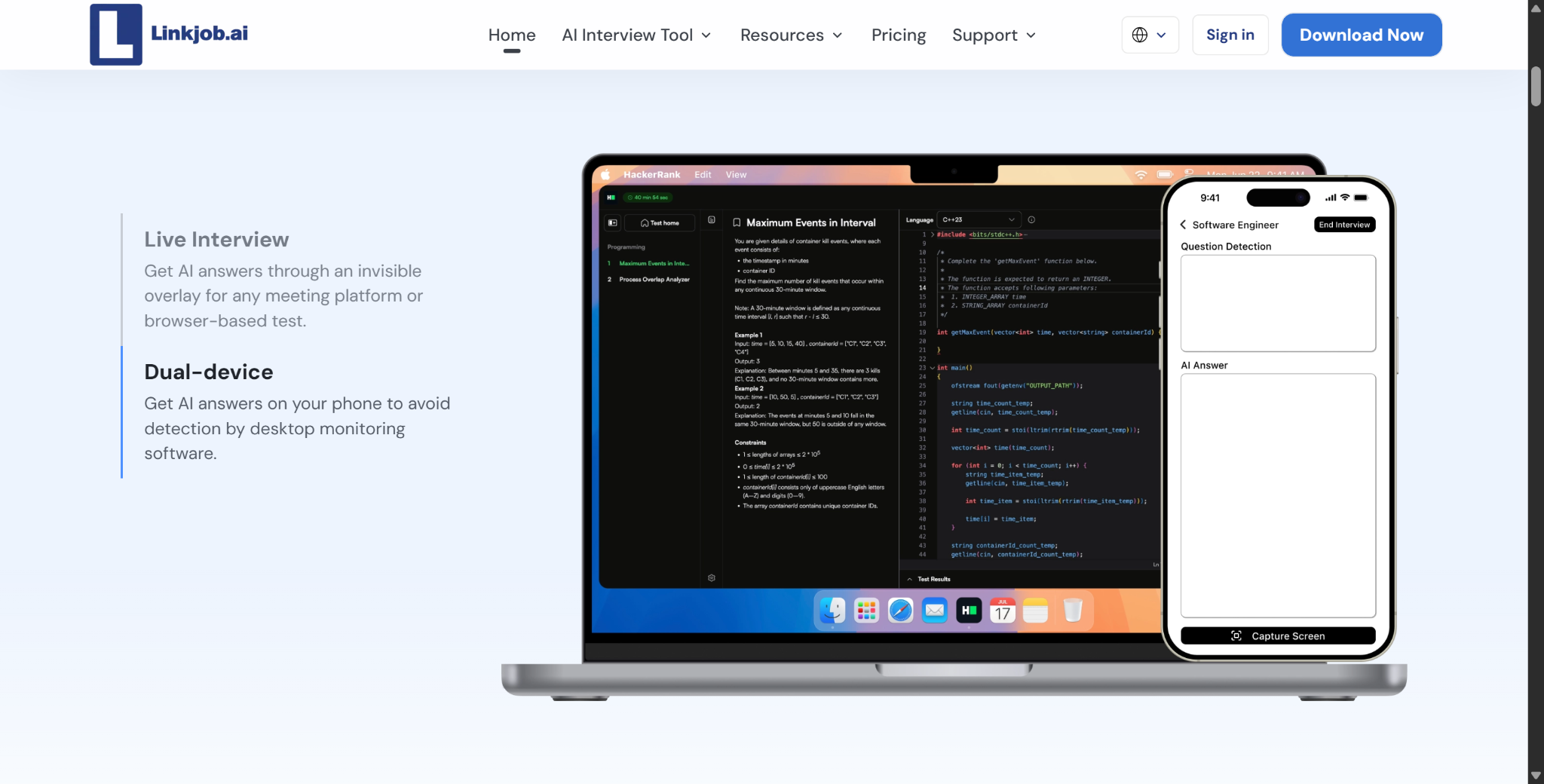The width and height of the screenshot is (1544, 784).
Task: Expand the Resources menu
Action: (791, 35)
